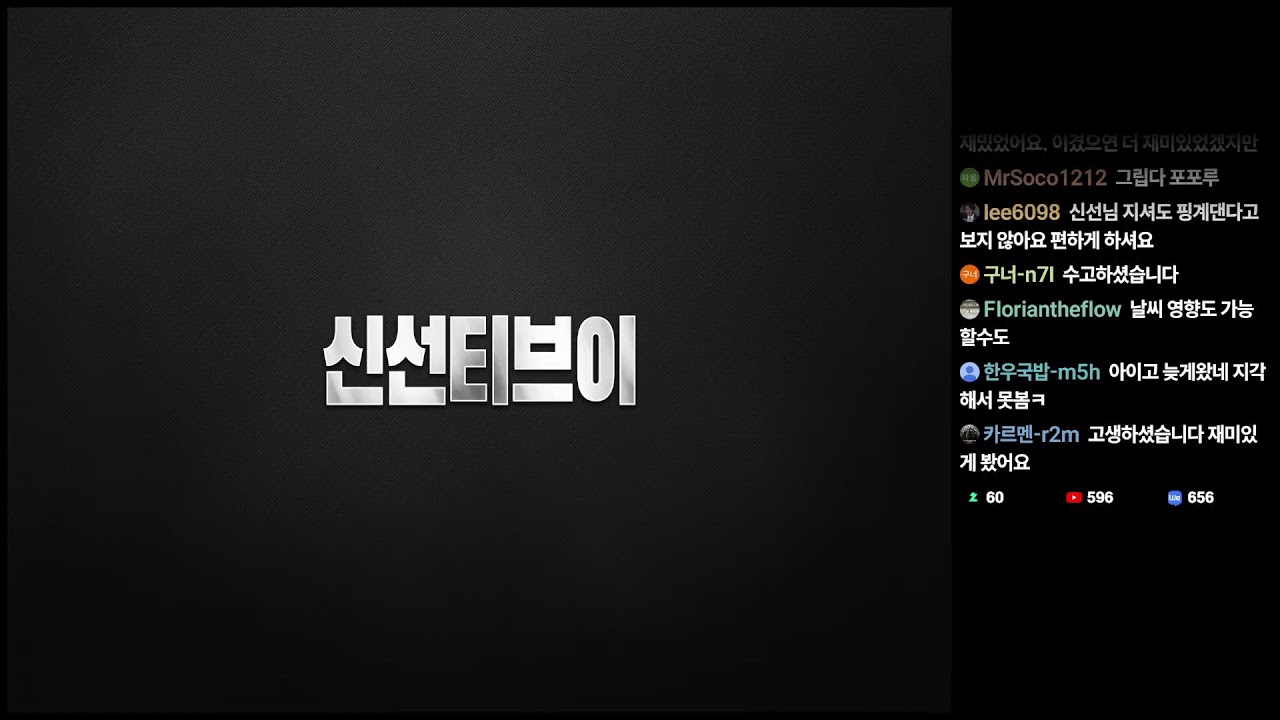Click MrSoco1212's avatar icon
The height and width of the screenshot is (720, 1280).
pyautogui.click(x=969, y=178)
